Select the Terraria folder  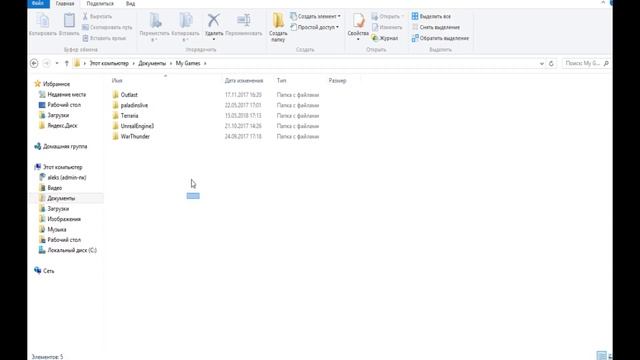coord(129,116)
